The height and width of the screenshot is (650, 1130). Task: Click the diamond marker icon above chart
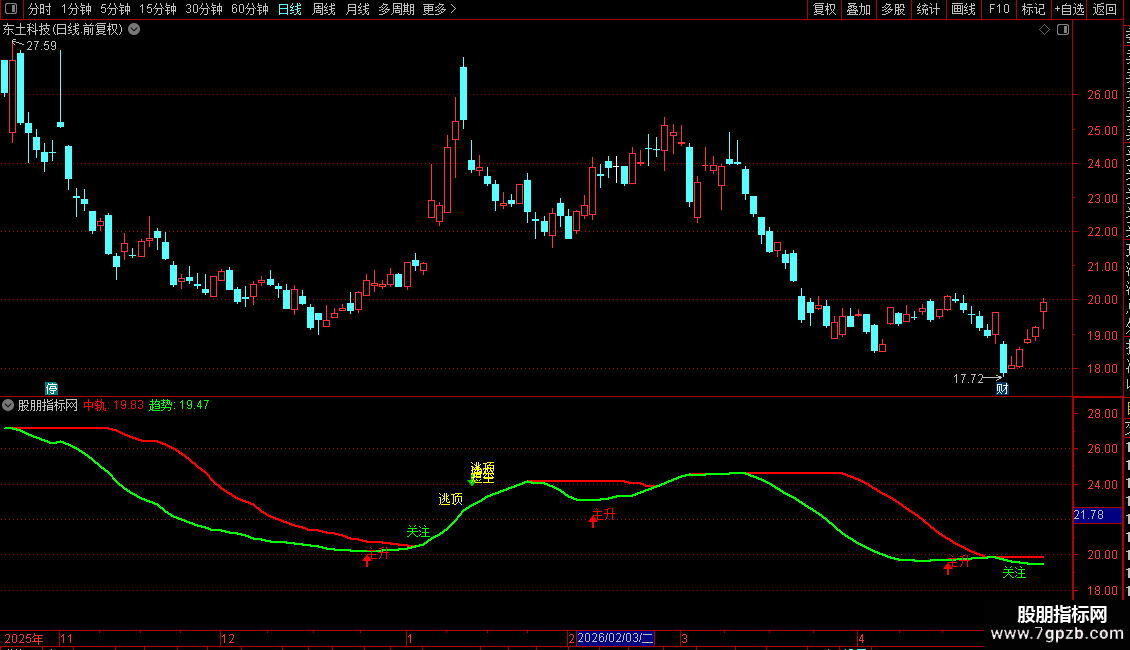(1044, 30)
